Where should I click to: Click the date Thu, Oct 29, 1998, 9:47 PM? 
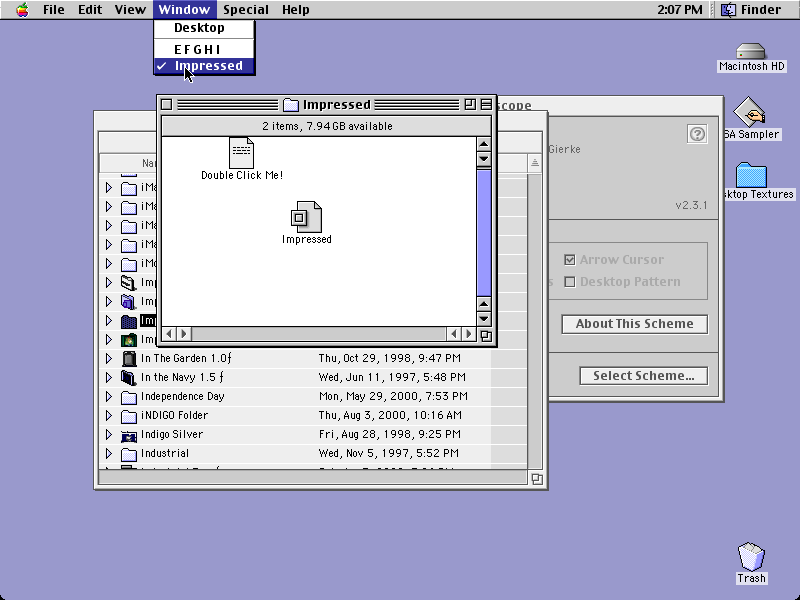click(390, 358)
